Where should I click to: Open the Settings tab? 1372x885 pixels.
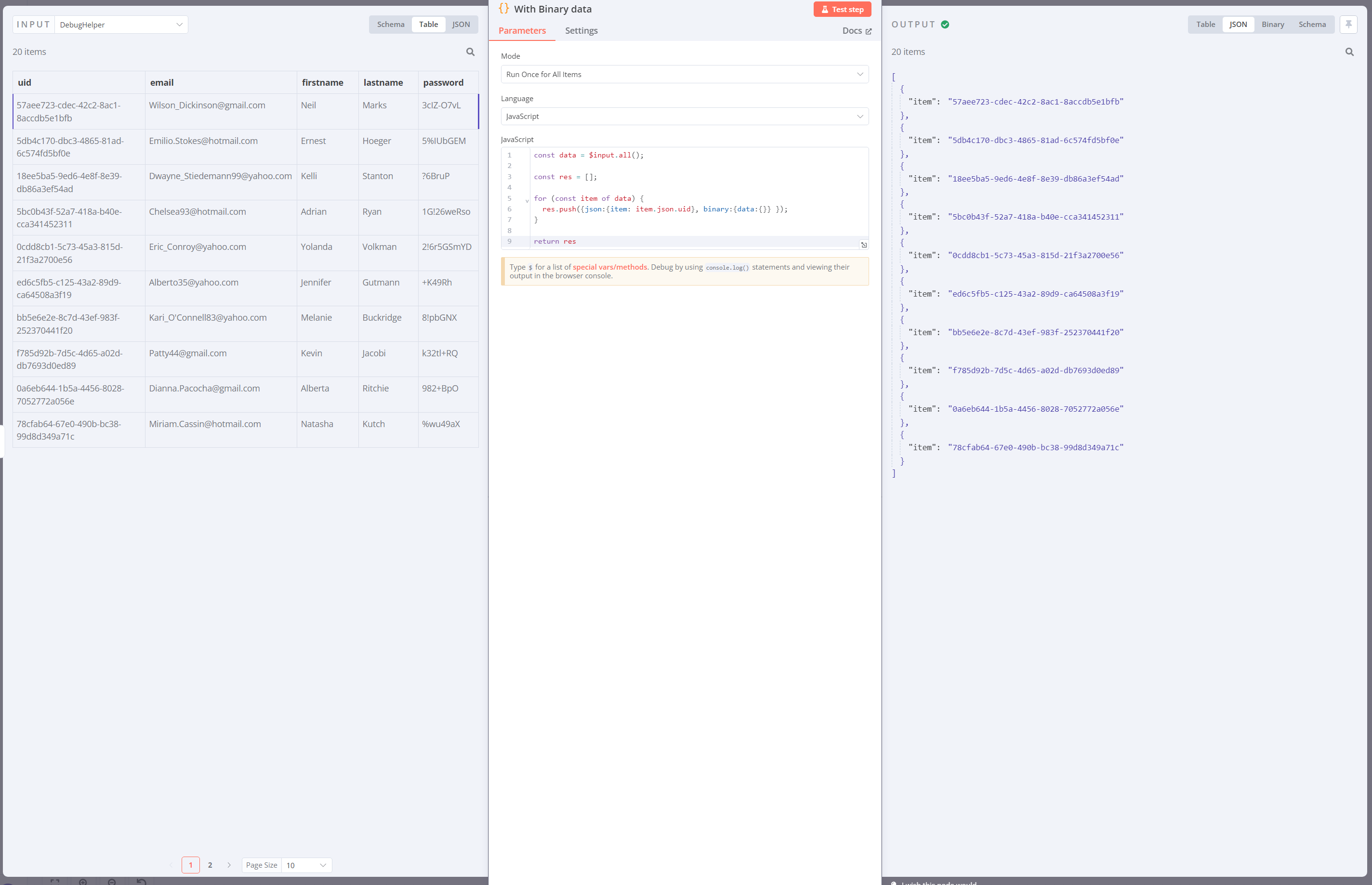[580, 30]
